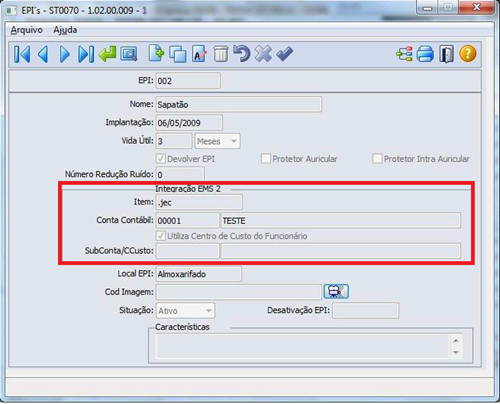500x404 pixels.
Task: Enable the Protetor Intra Auricular checkbox
Action: point(377,159)
